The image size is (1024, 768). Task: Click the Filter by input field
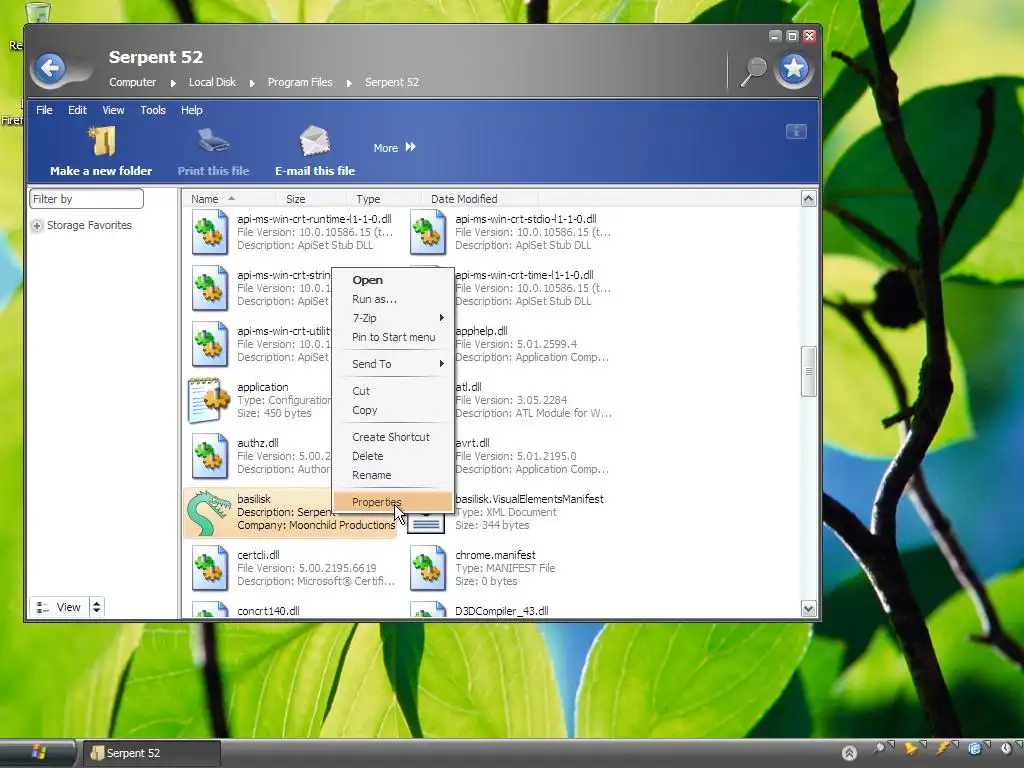86,199
